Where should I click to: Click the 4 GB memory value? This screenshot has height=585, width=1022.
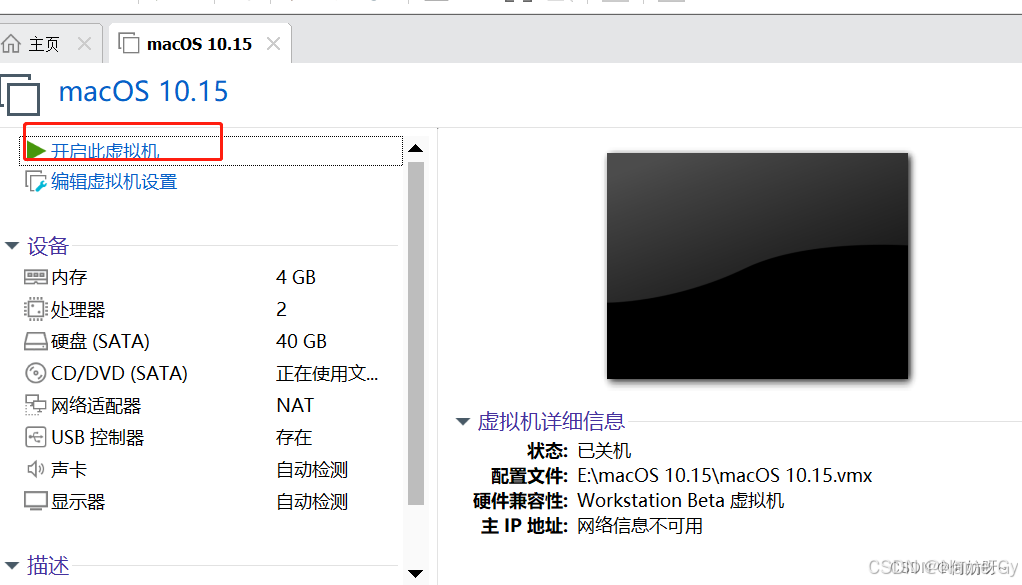(x=296, y=277)
